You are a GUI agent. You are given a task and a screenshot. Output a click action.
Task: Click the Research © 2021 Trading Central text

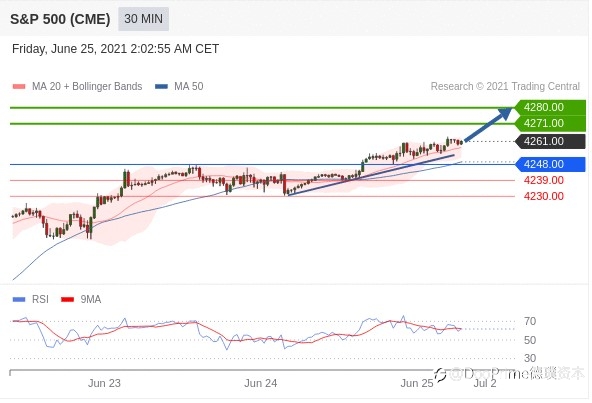coord(505,86)
